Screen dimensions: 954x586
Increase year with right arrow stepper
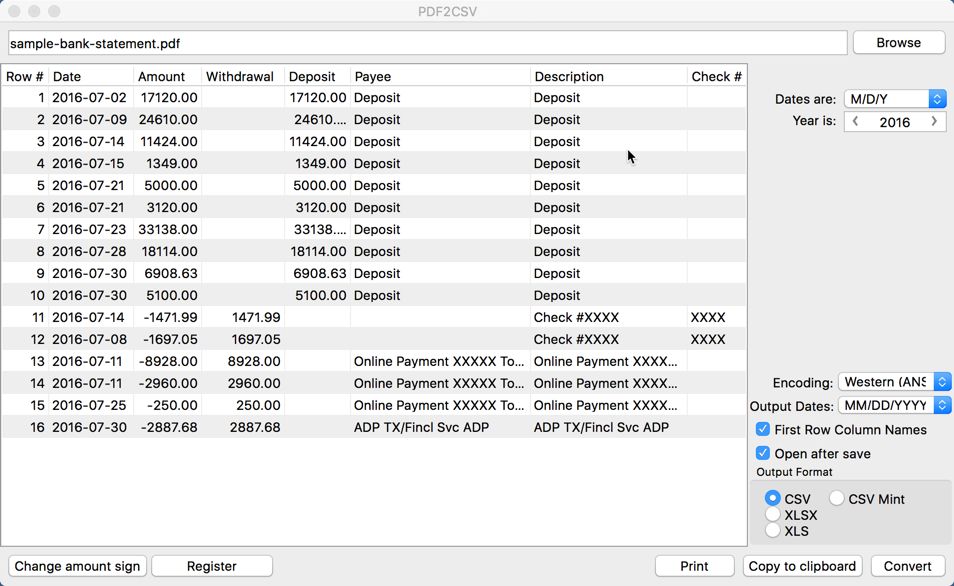point(934,122)
